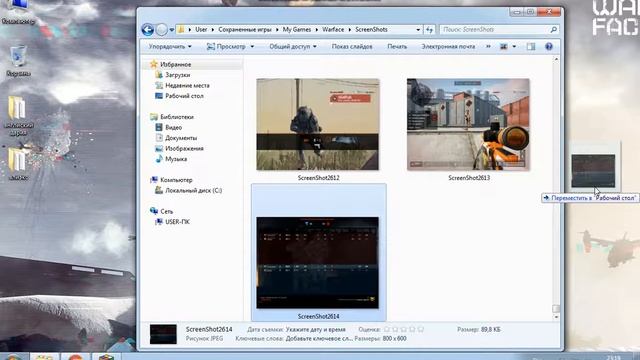Select the ScreenShot2612 thumbnail
This screenshot has height=360, width=640.
318,124
